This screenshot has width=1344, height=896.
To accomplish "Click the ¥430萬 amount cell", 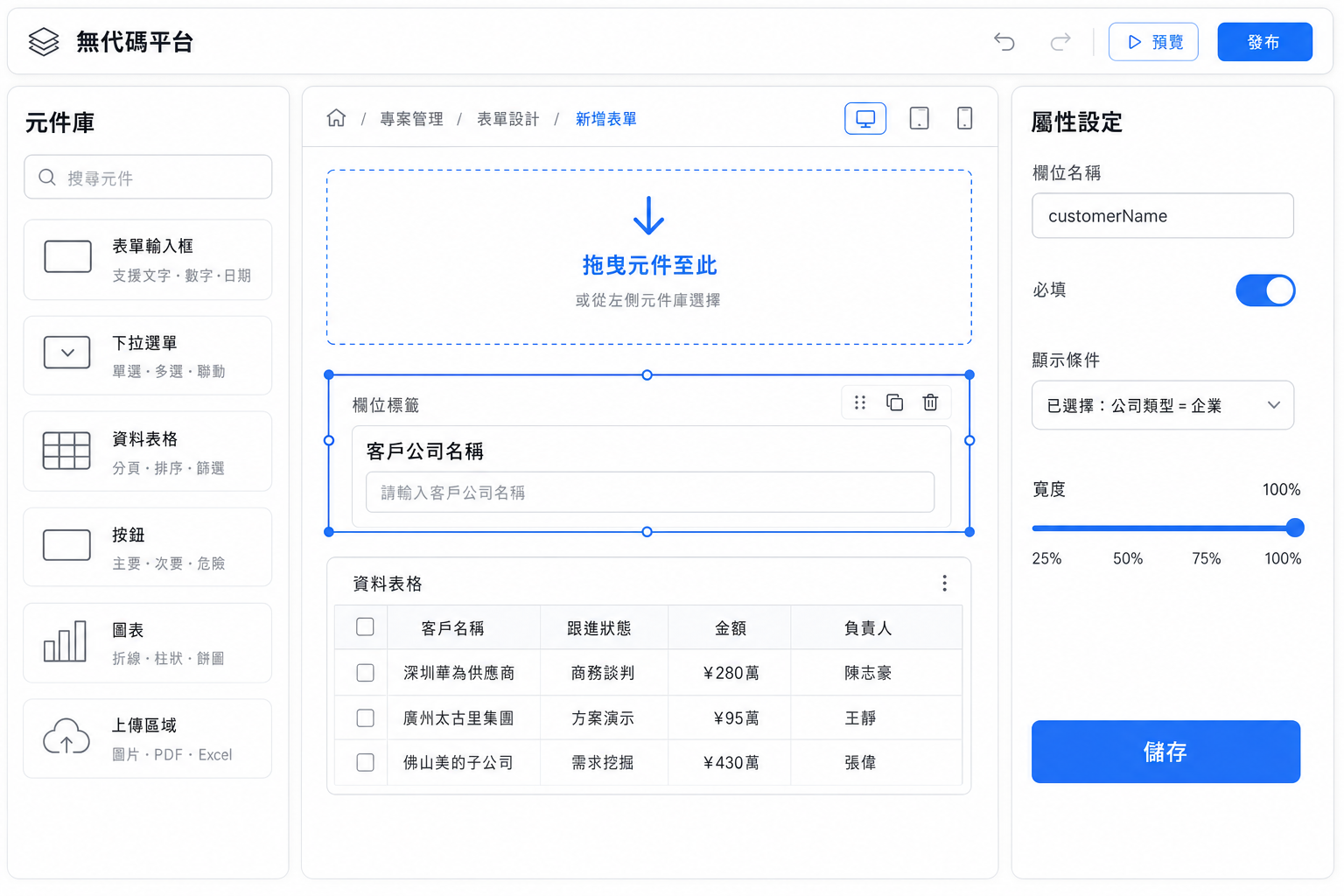I will [731, 763].
